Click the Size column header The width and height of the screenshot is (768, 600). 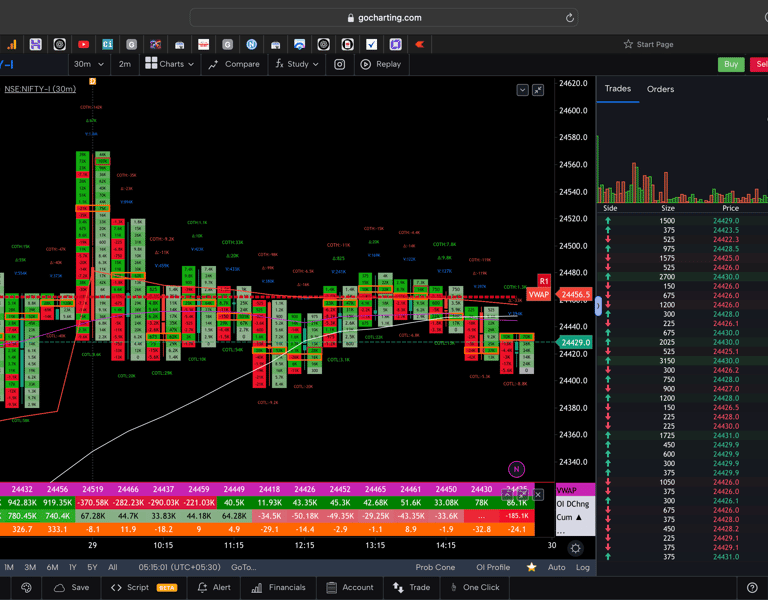(x=668, y=208)
